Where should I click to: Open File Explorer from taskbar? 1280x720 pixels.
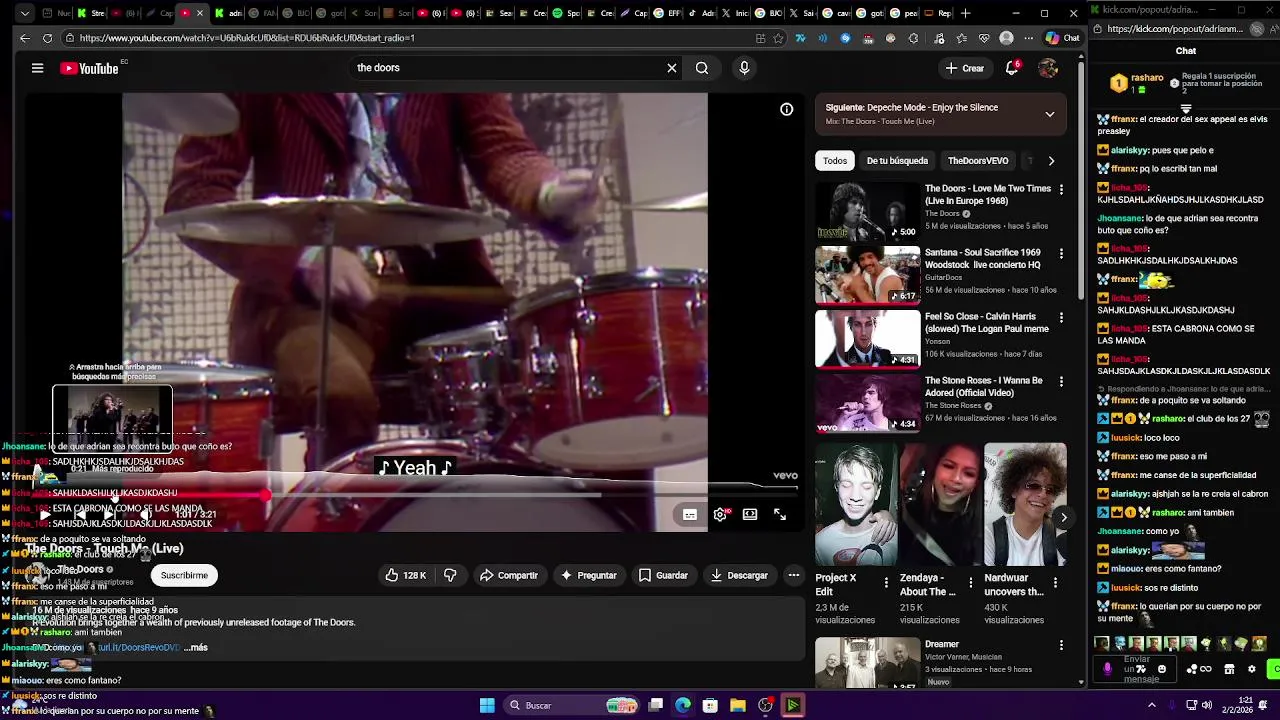[737, 705]
